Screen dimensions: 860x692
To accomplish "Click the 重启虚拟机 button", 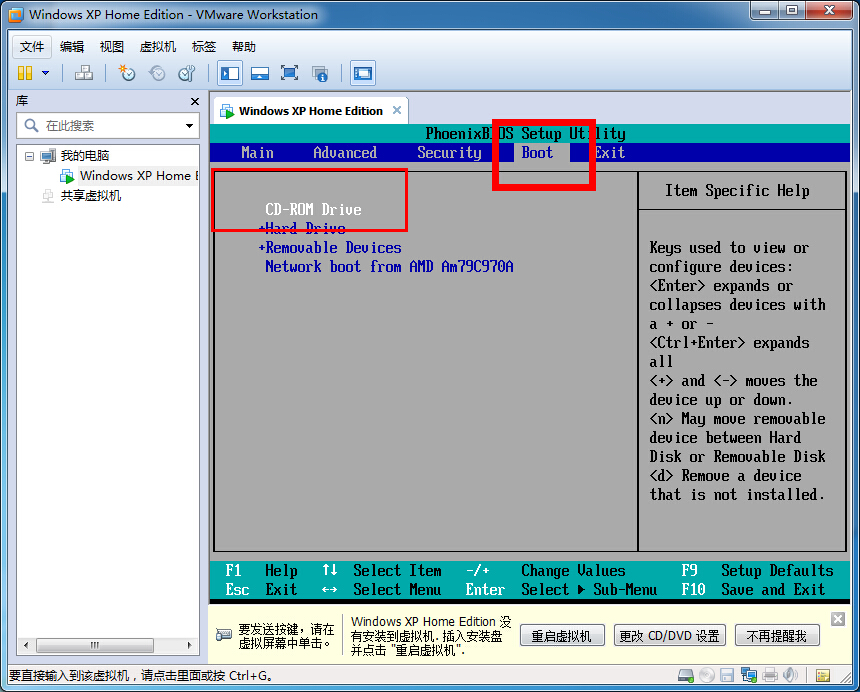I will (562, 635).
